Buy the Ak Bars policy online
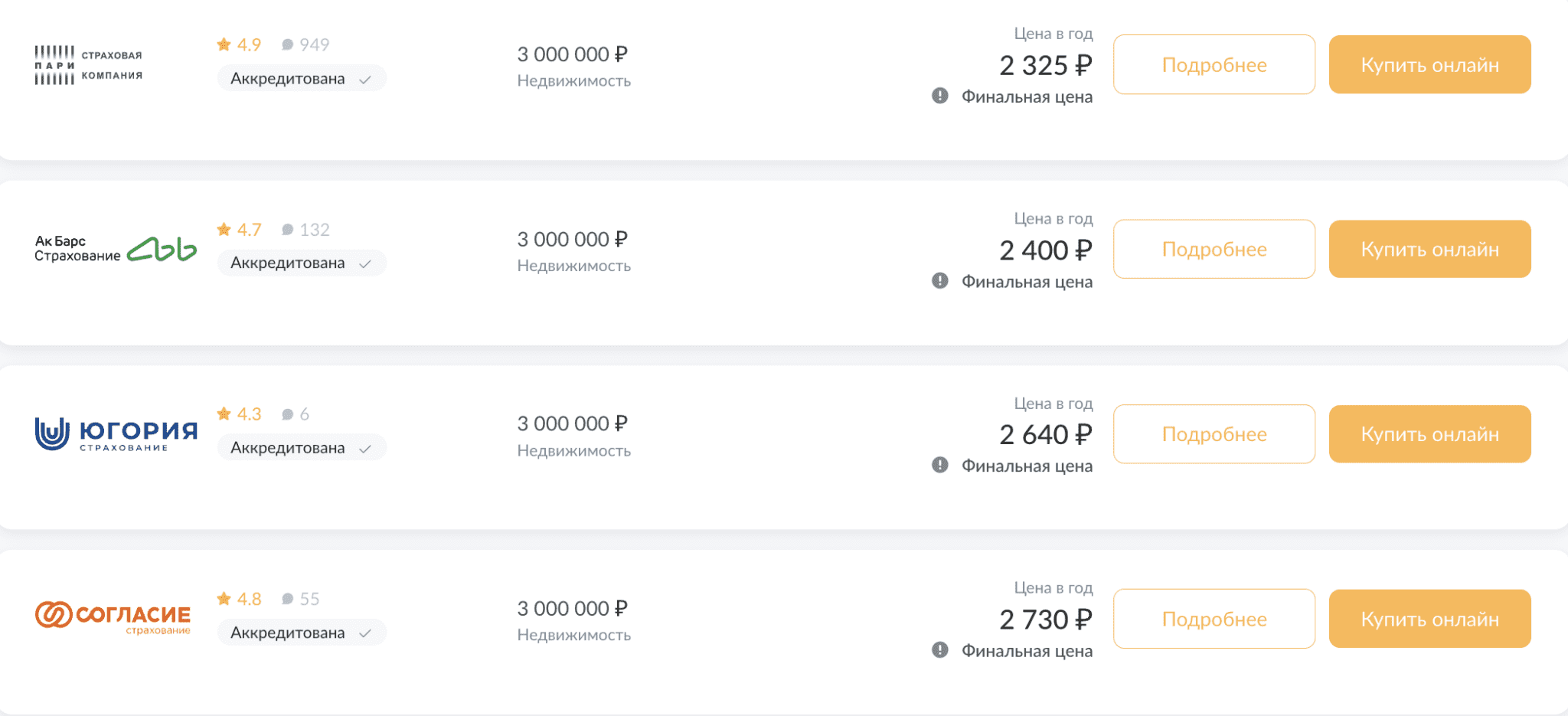 point(1429,250)
